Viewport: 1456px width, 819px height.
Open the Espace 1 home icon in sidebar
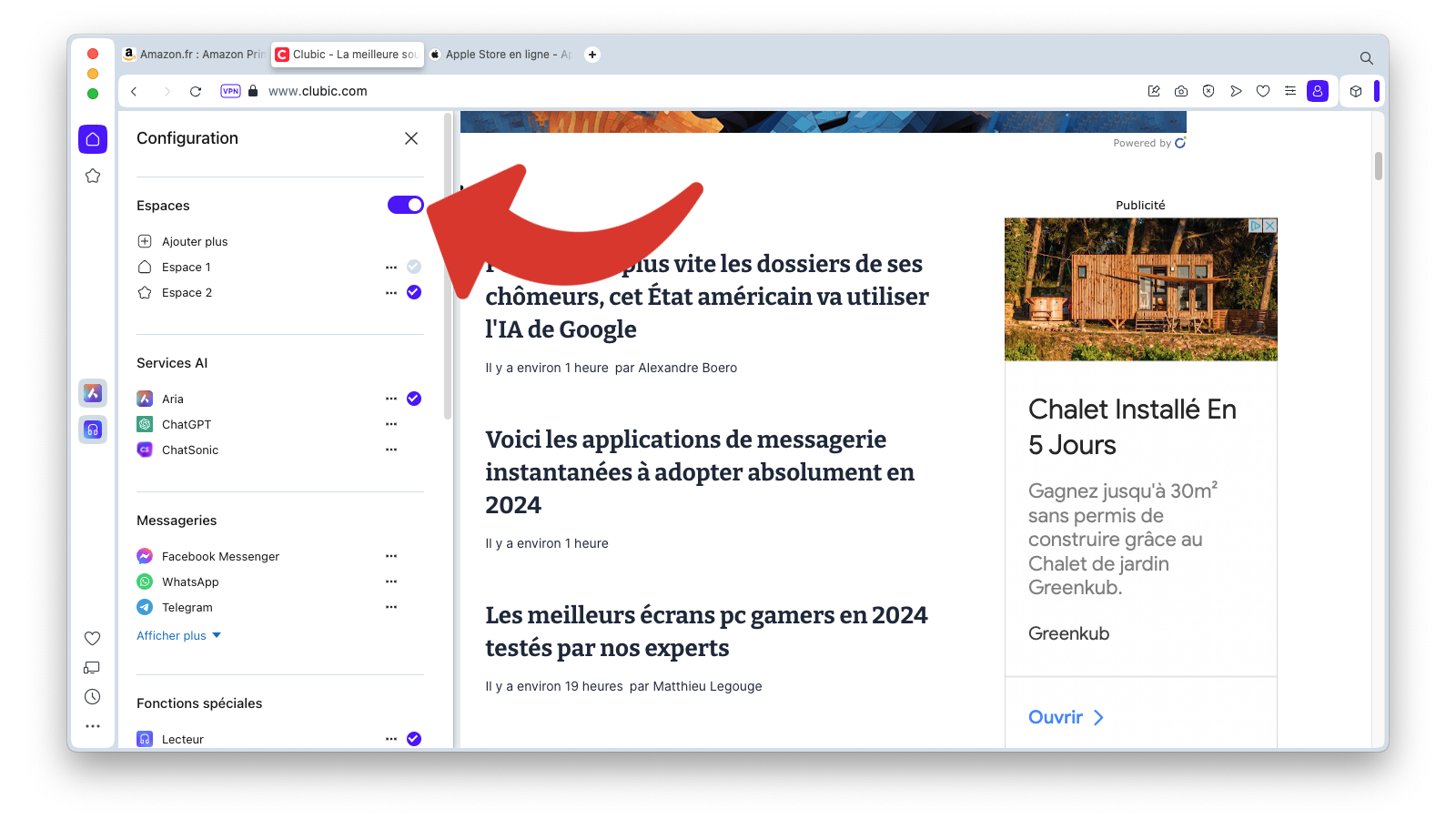point(93,139)
